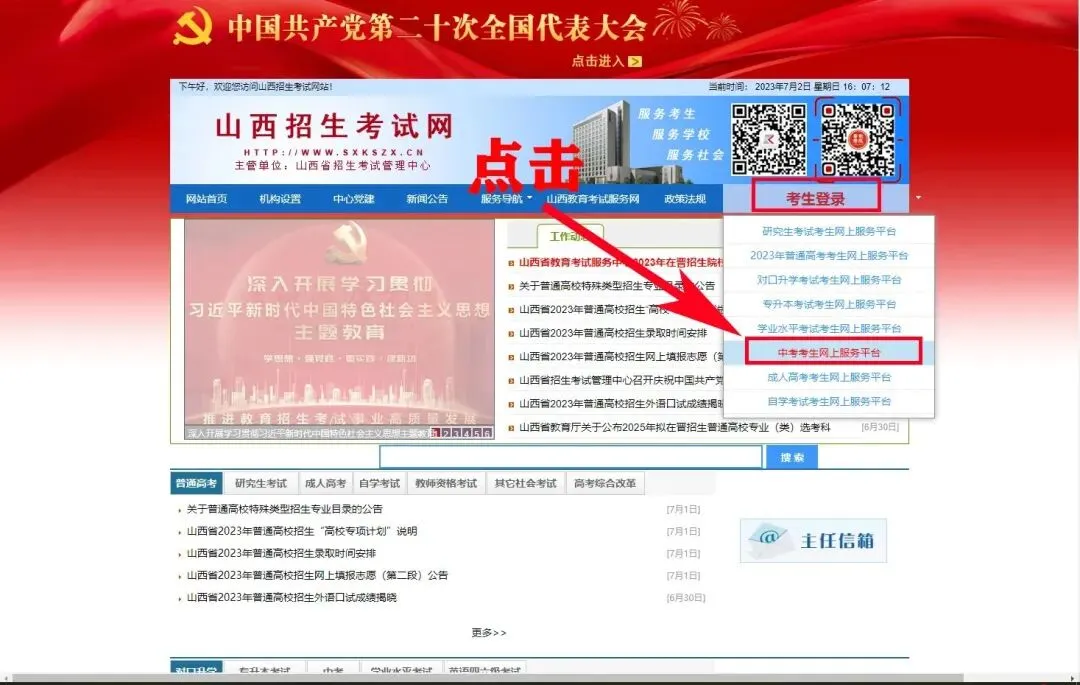Open 关于普通高校特殊类型招生 news in 工作动态
Screen dimensions: 1080x685
[617, 286]
